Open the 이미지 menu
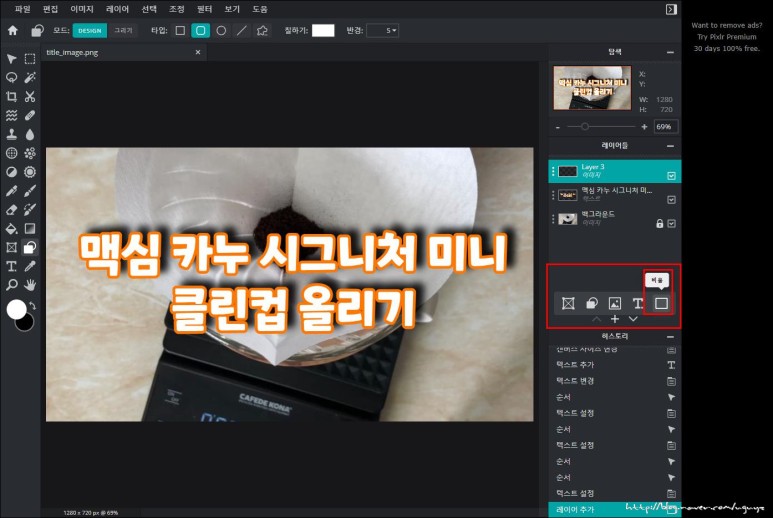Screen dimensions: 773x518 [82, 9]
